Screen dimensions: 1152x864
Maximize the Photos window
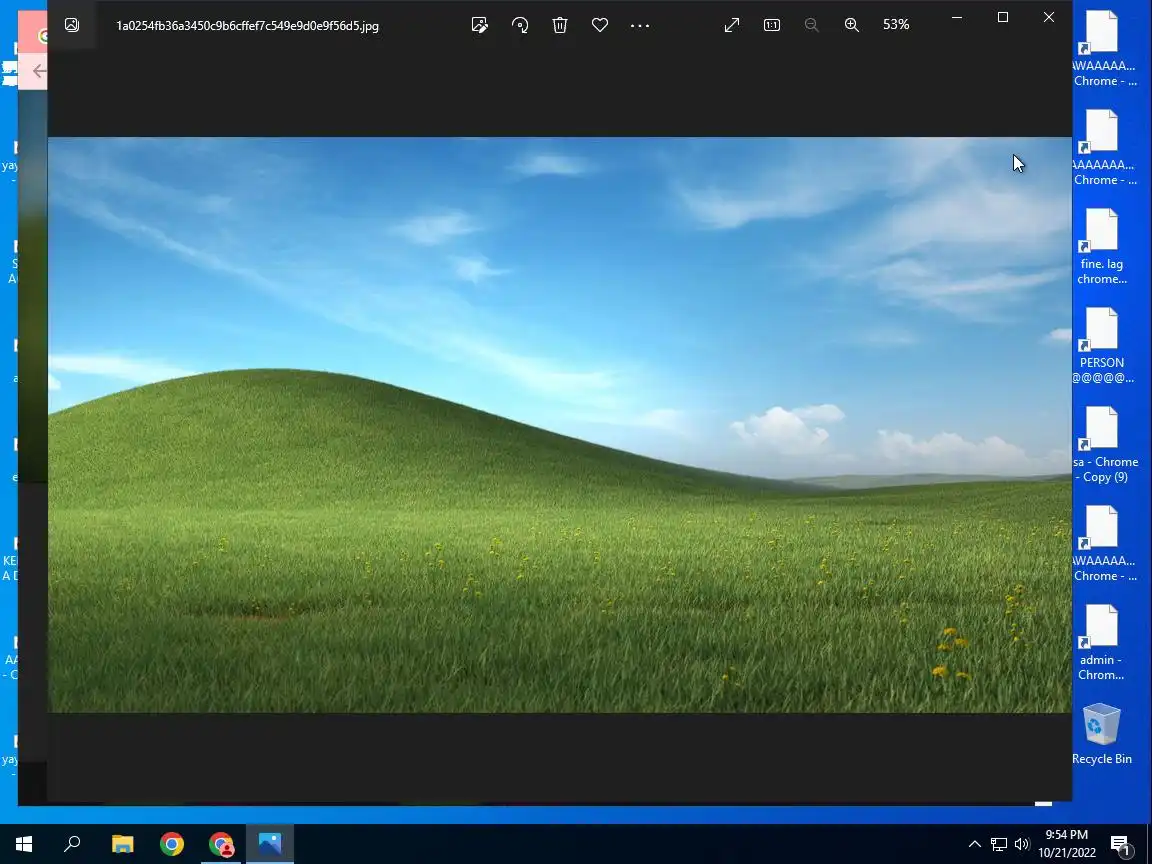click(x=1003, y=17)
